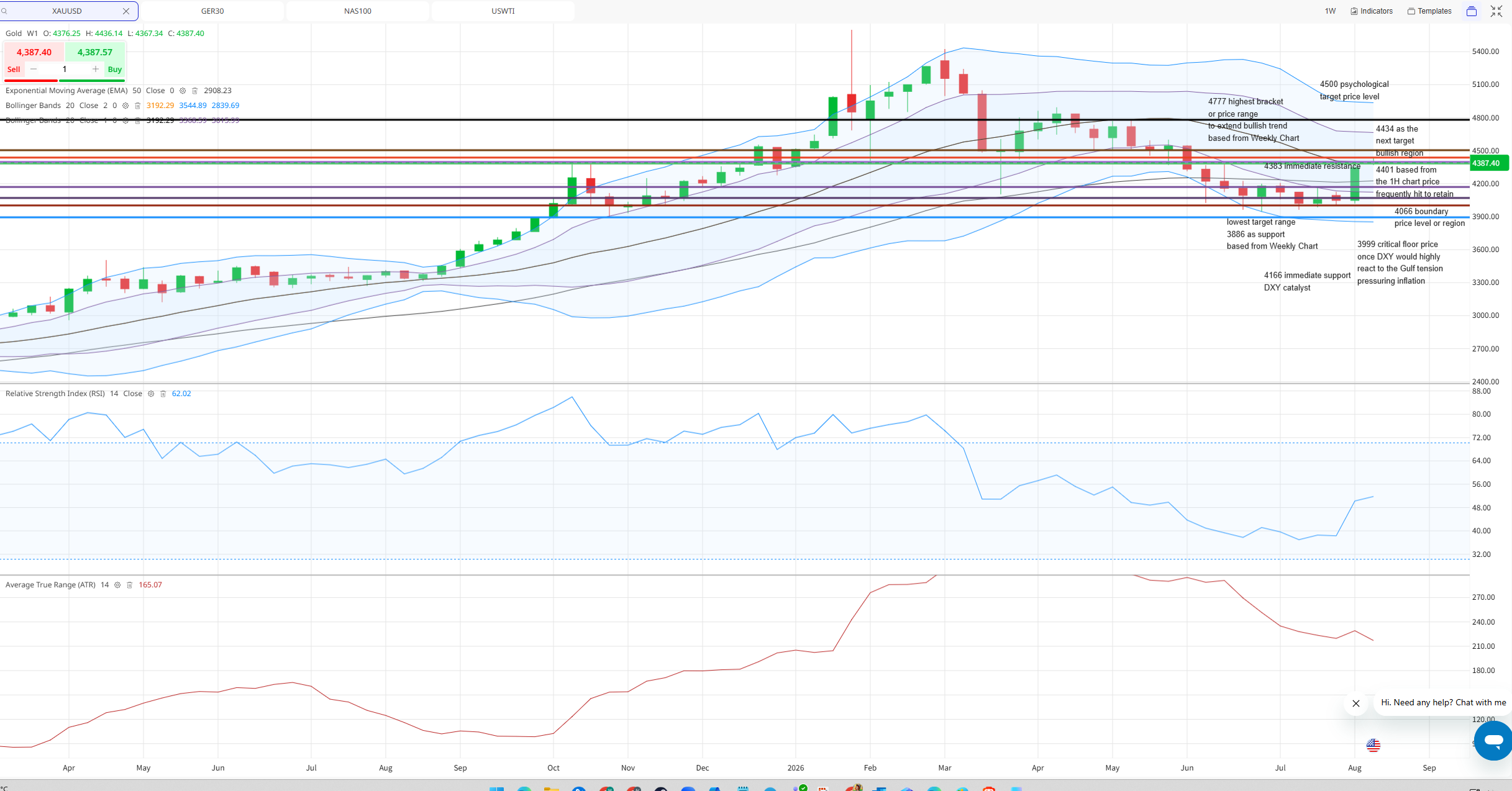Increase lot size with plus stepper
Screen dimensions: 1512x791
pyautogui.click(x=96, y=69)
